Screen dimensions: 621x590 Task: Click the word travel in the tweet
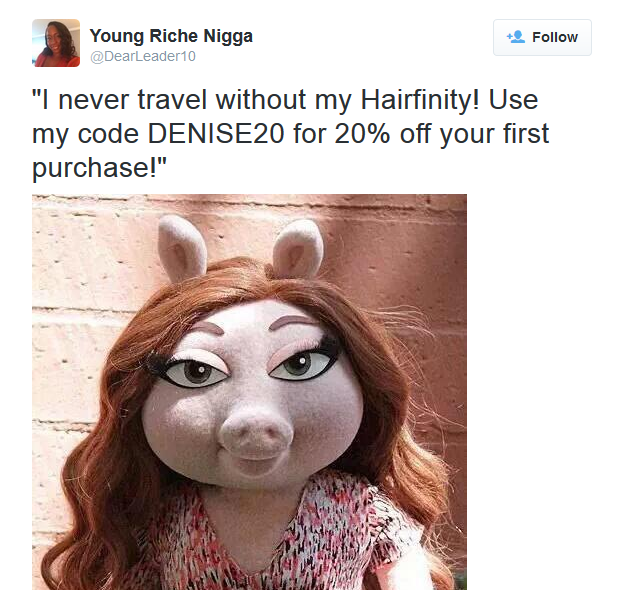[172, 99]
